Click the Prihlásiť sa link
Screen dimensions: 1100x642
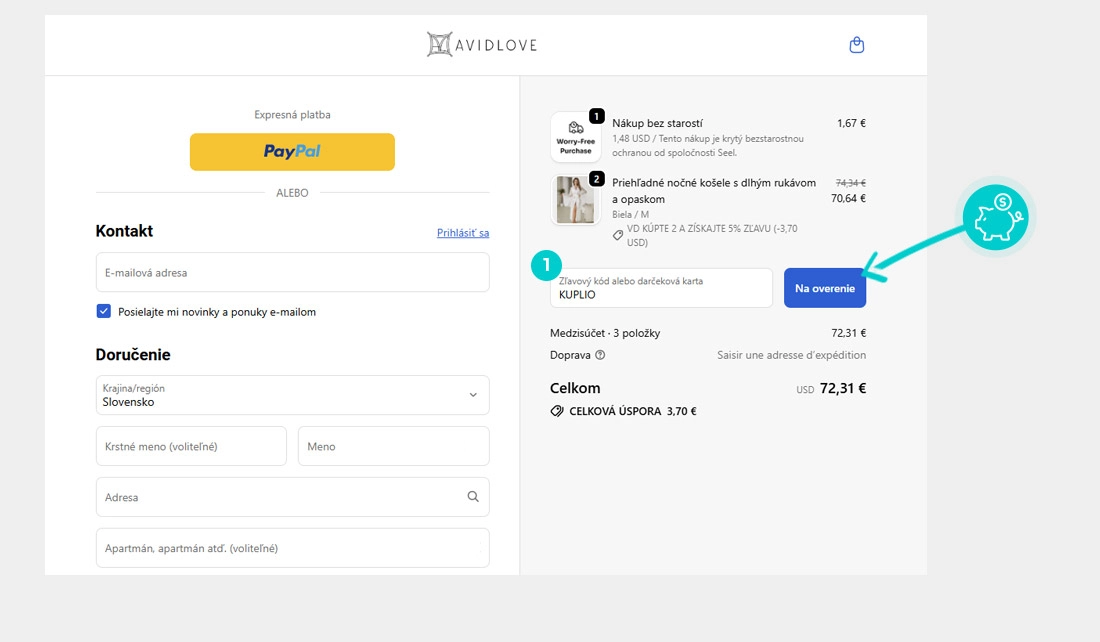click(x=463, y=233)
